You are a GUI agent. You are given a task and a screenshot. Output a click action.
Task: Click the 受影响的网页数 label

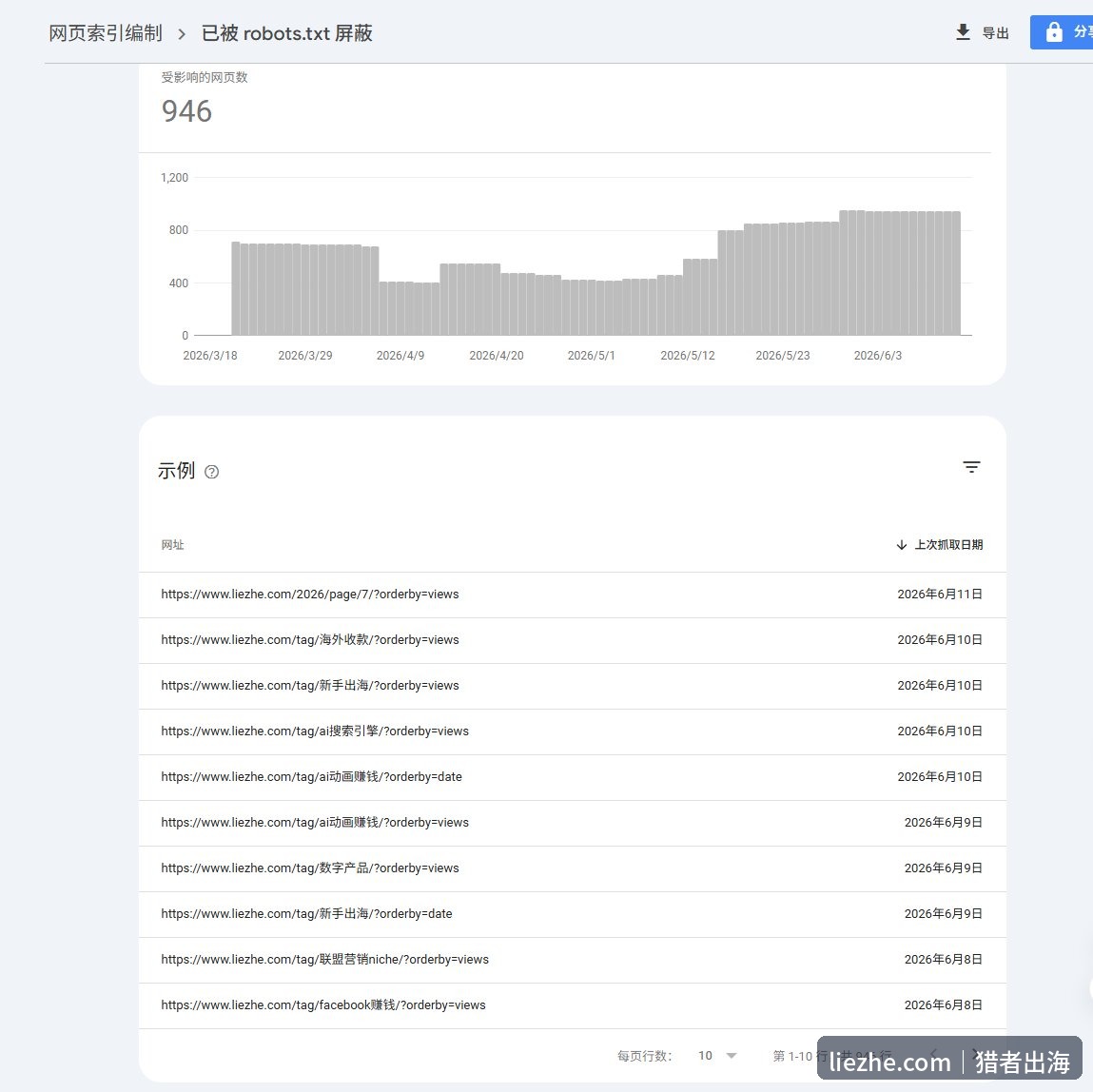205,77
